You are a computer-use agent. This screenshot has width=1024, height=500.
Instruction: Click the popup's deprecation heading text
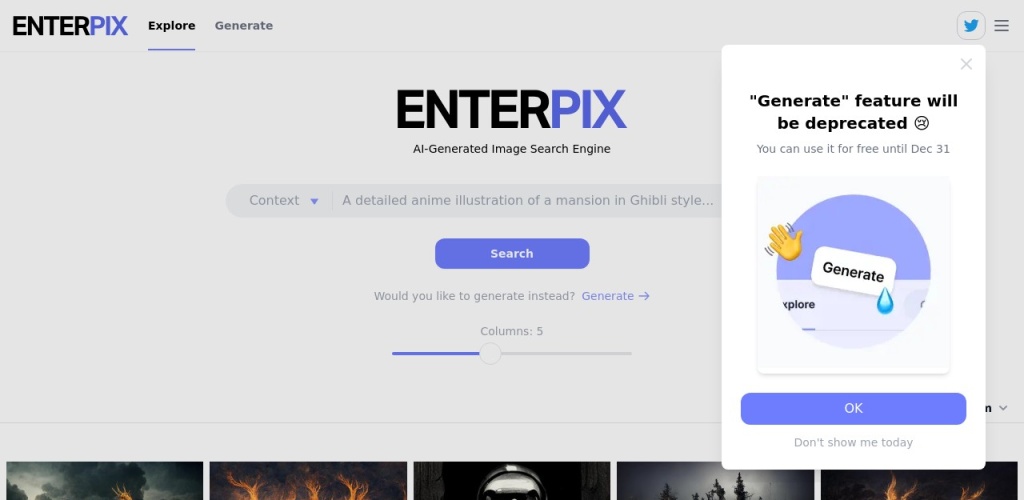(x=853, y=111)
